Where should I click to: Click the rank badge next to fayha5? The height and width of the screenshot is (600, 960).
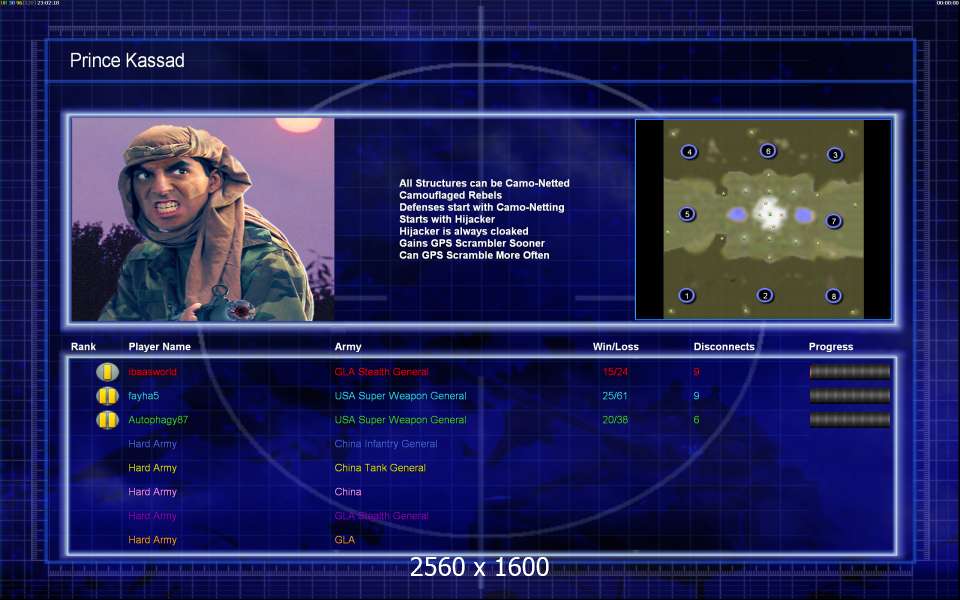coord(107,396)
